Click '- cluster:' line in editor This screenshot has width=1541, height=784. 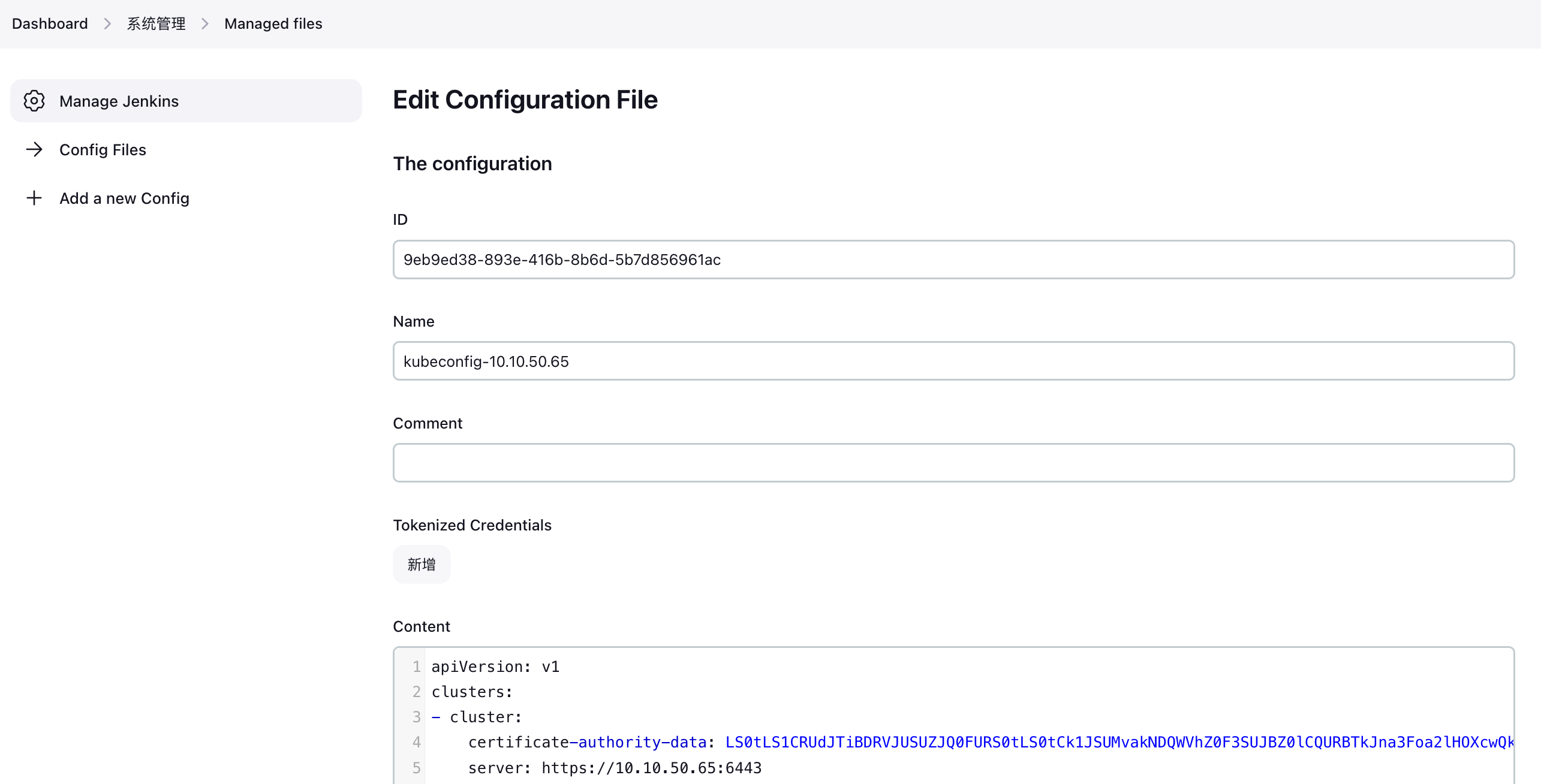coord(477,717)
